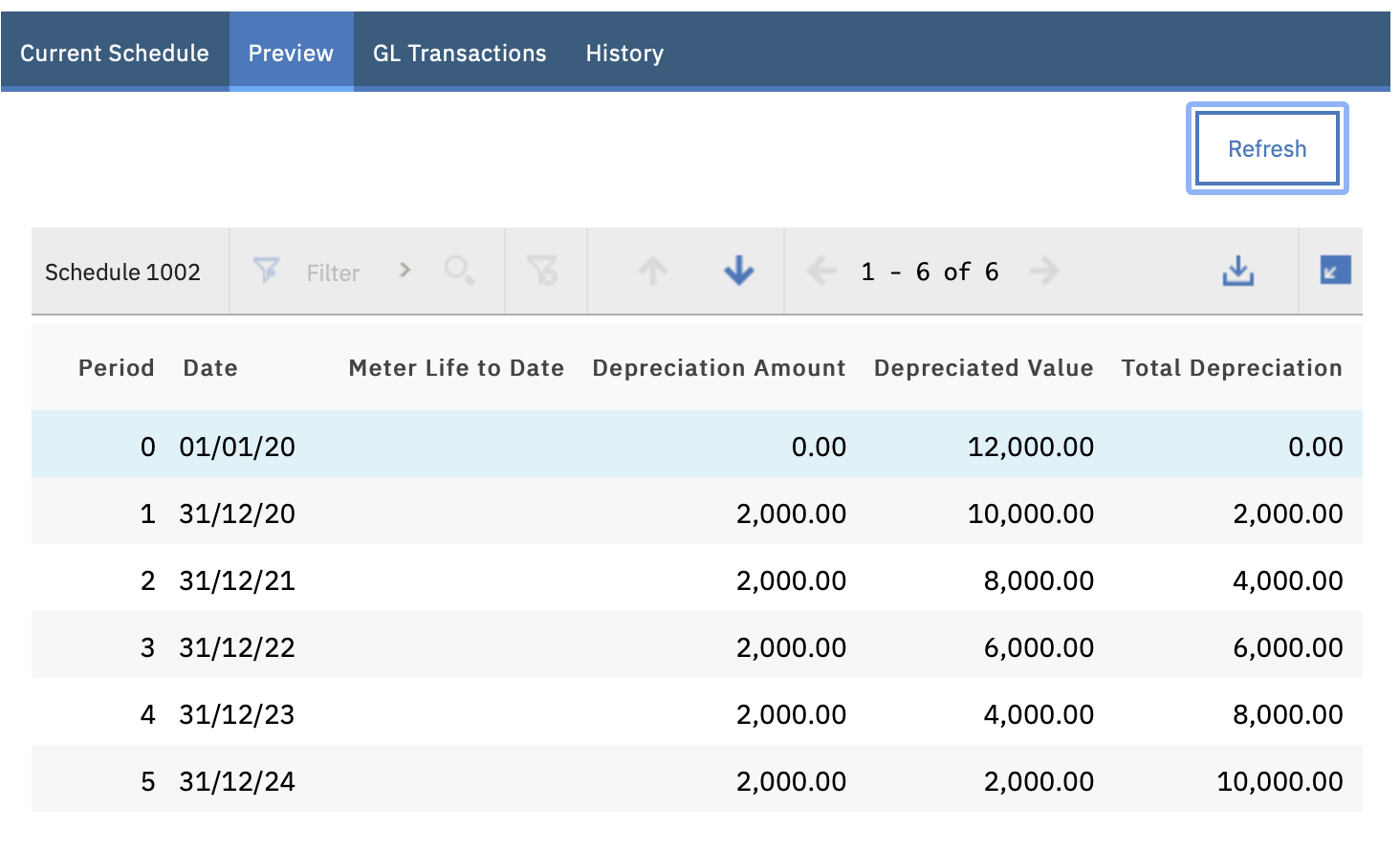Image resolution: width=1400 pixels, height=851 pixels.
Task: Click the move up arrow icon
Action: tap(653, 272)
